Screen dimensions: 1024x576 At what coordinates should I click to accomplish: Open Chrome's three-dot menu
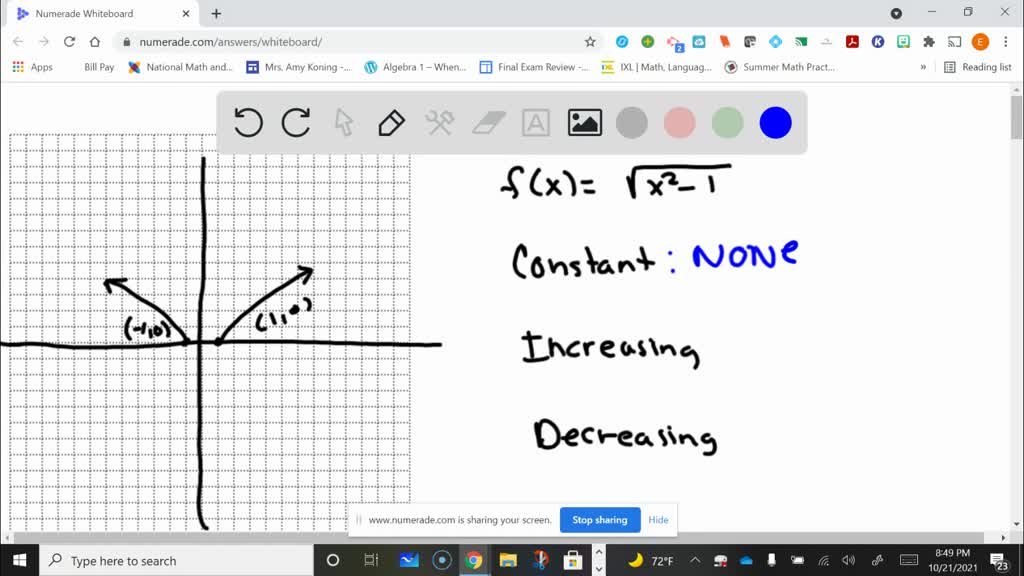click(x=1003, y=42)
